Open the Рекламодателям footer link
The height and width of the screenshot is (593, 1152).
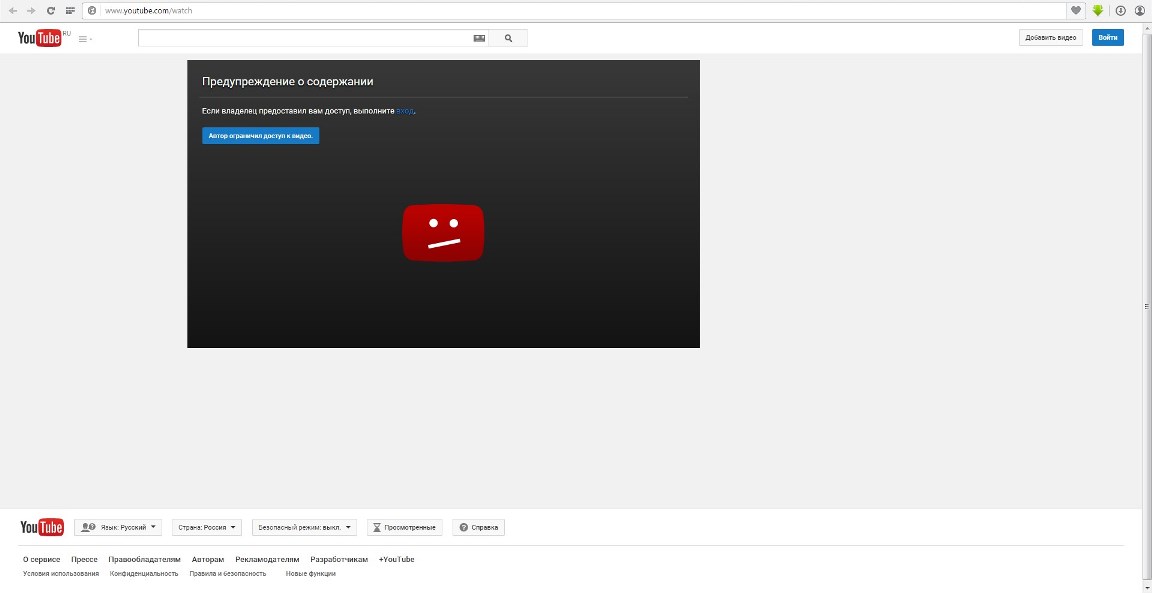[x=267, y=559]
